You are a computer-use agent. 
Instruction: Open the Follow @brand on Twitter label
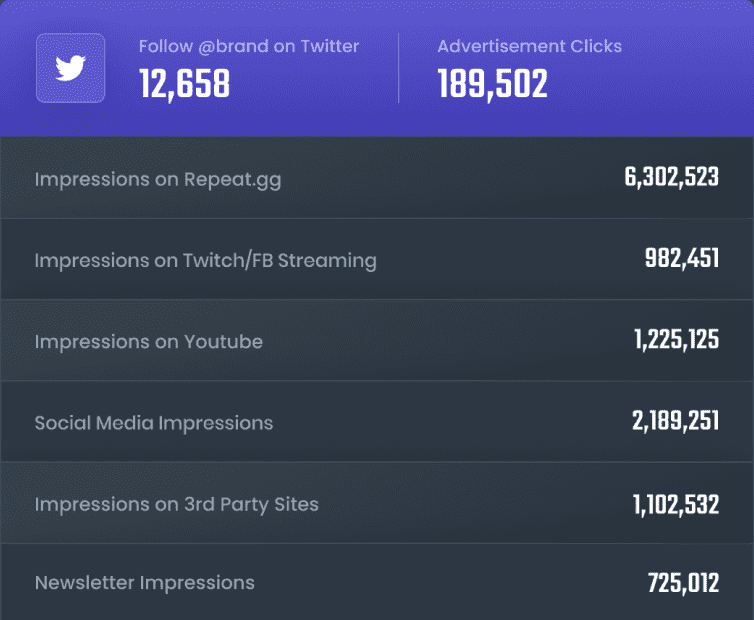coord(248,46)
